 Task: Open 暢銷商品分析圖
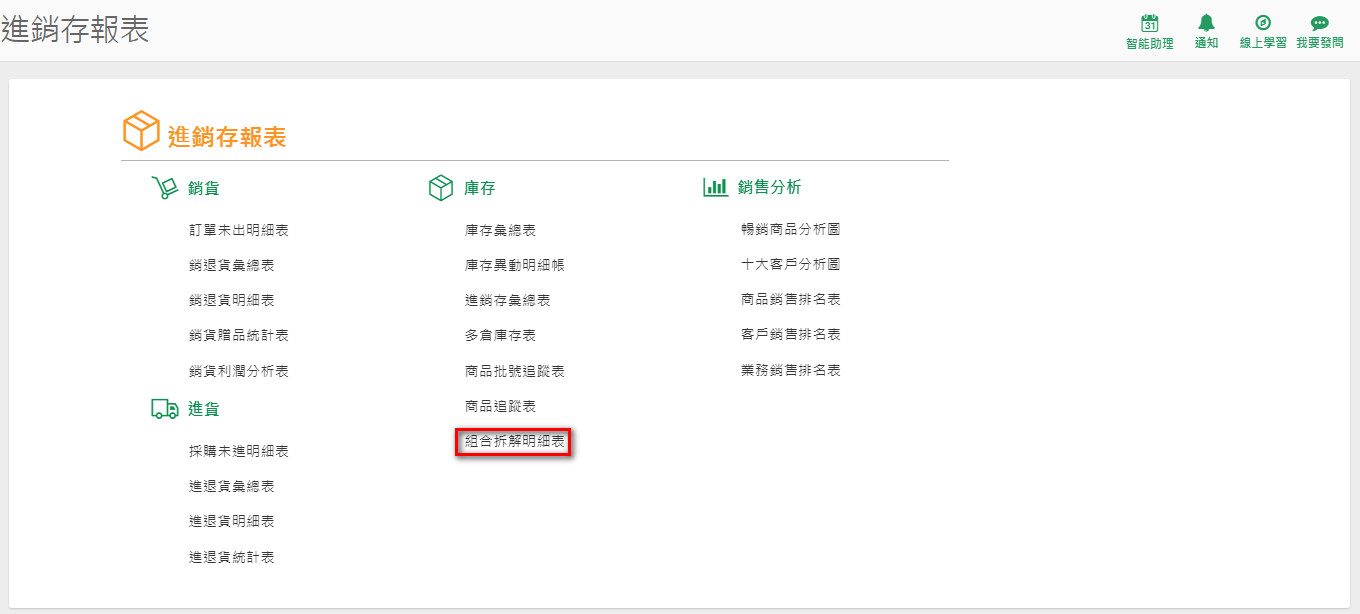coord(790,229)
